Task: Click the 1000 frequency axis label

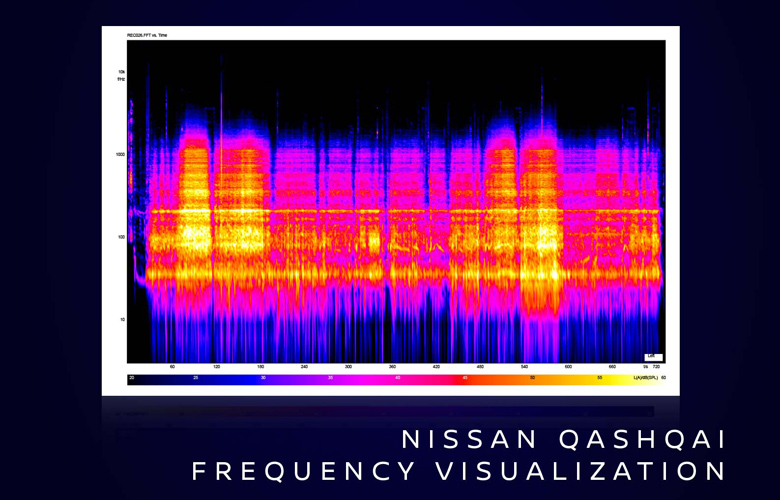Action: [120, 154]
